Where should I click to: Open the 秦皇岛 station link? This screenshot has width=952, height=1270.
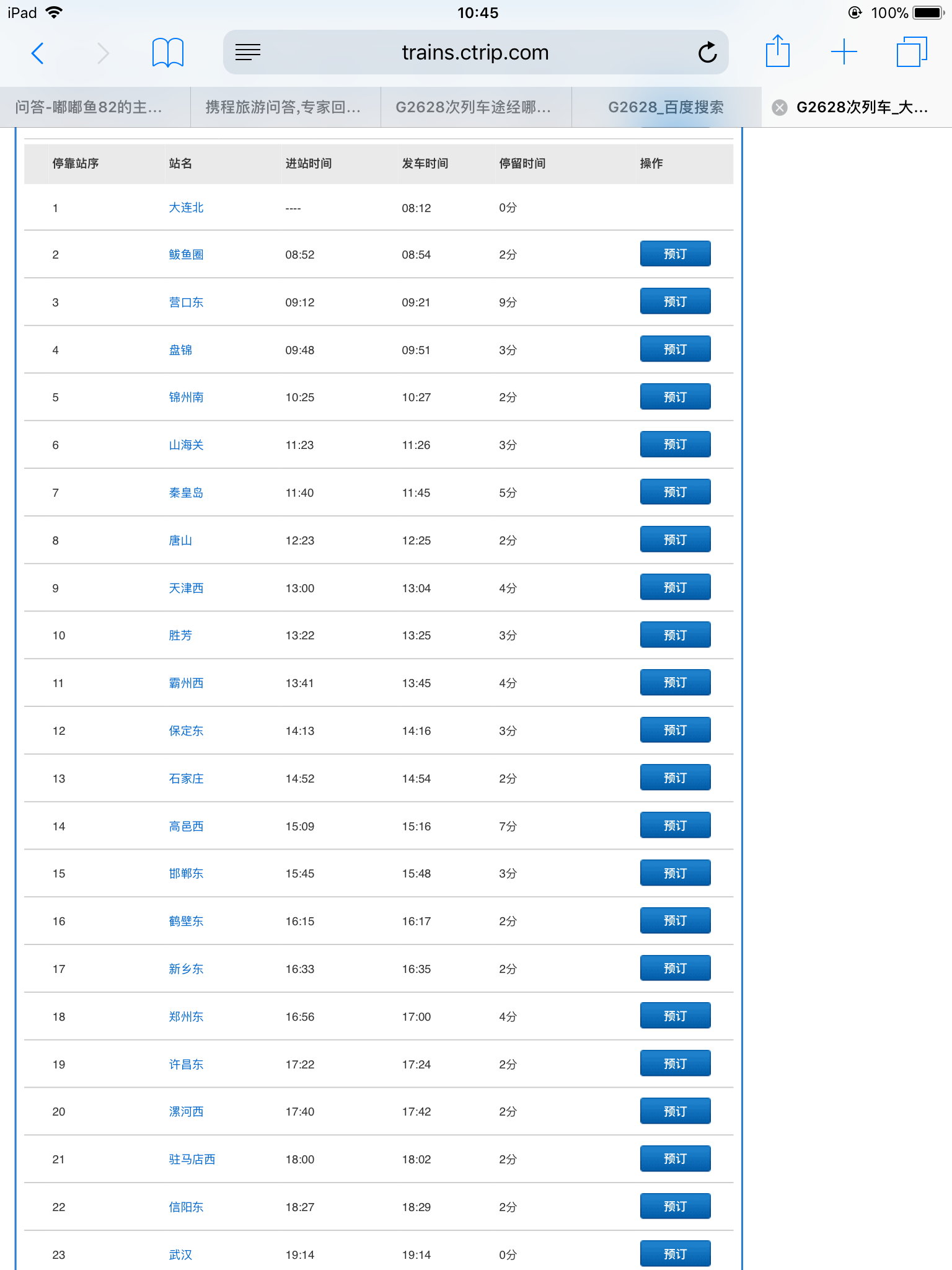(186, 493)
